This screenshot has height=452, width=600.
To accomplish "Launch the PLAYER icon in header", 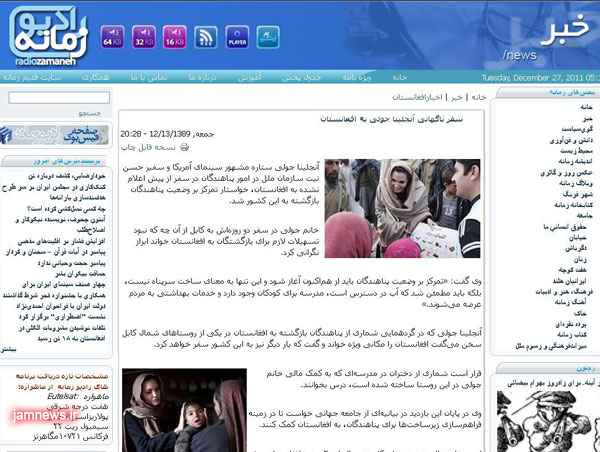I will coord(237,37).
